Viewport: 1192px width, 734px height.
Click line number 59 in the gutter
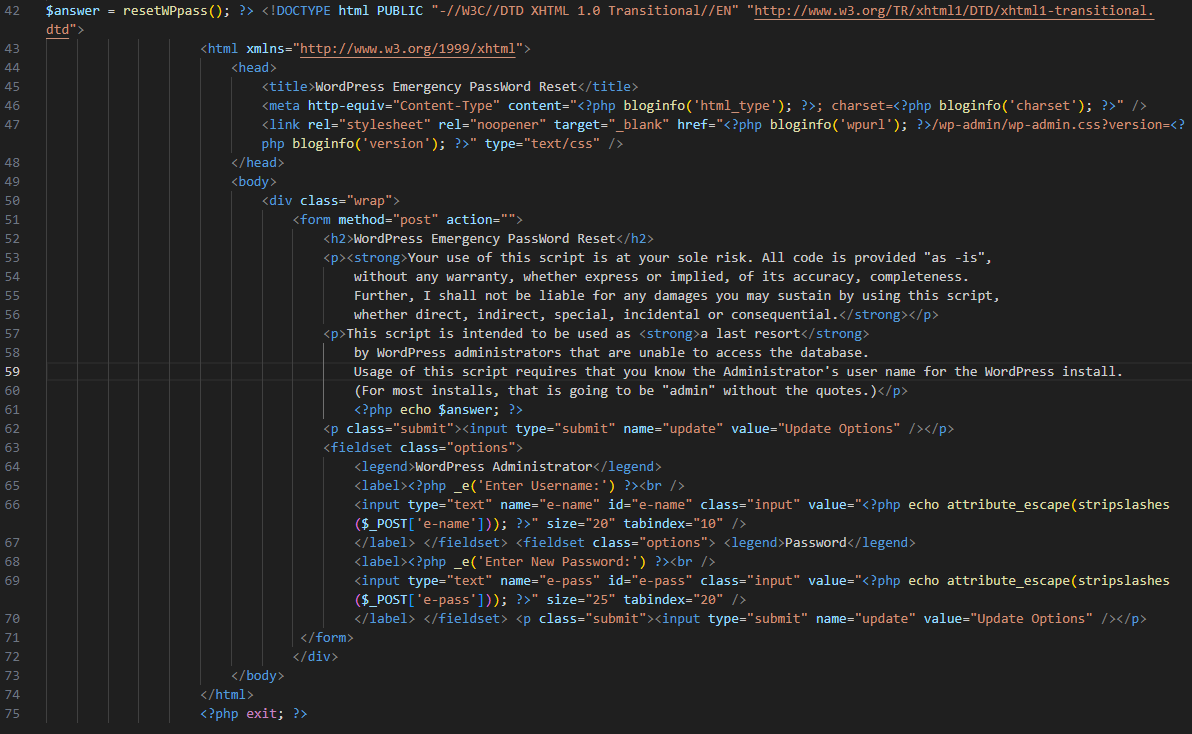pyautogui.click(x=12, y=372)
